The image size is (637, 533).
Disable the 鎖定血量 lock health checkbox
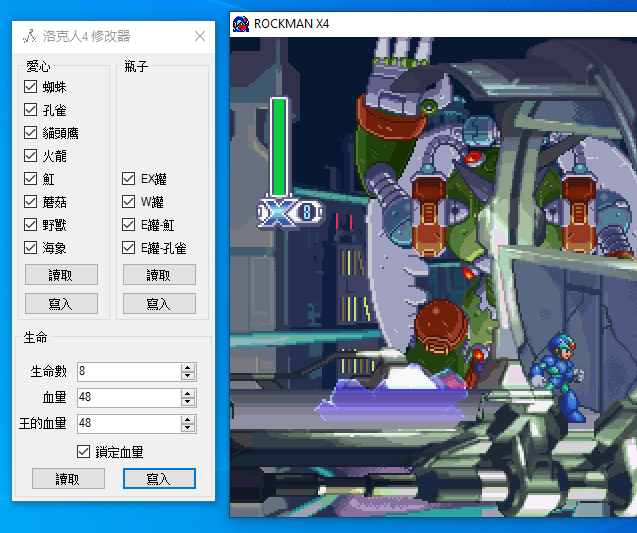pyautogui.click(x=83, y=451)
